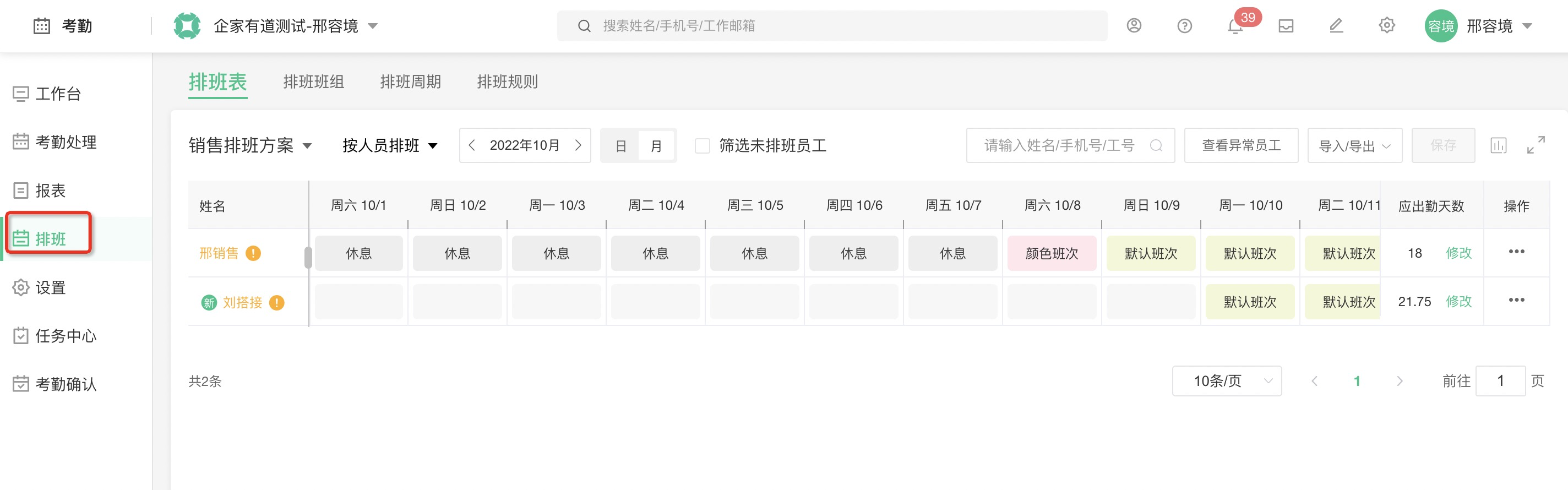1568x490 pixels.
Task: Open more actions dots for 邢销售 row
Action: [x=1516, y=252]
